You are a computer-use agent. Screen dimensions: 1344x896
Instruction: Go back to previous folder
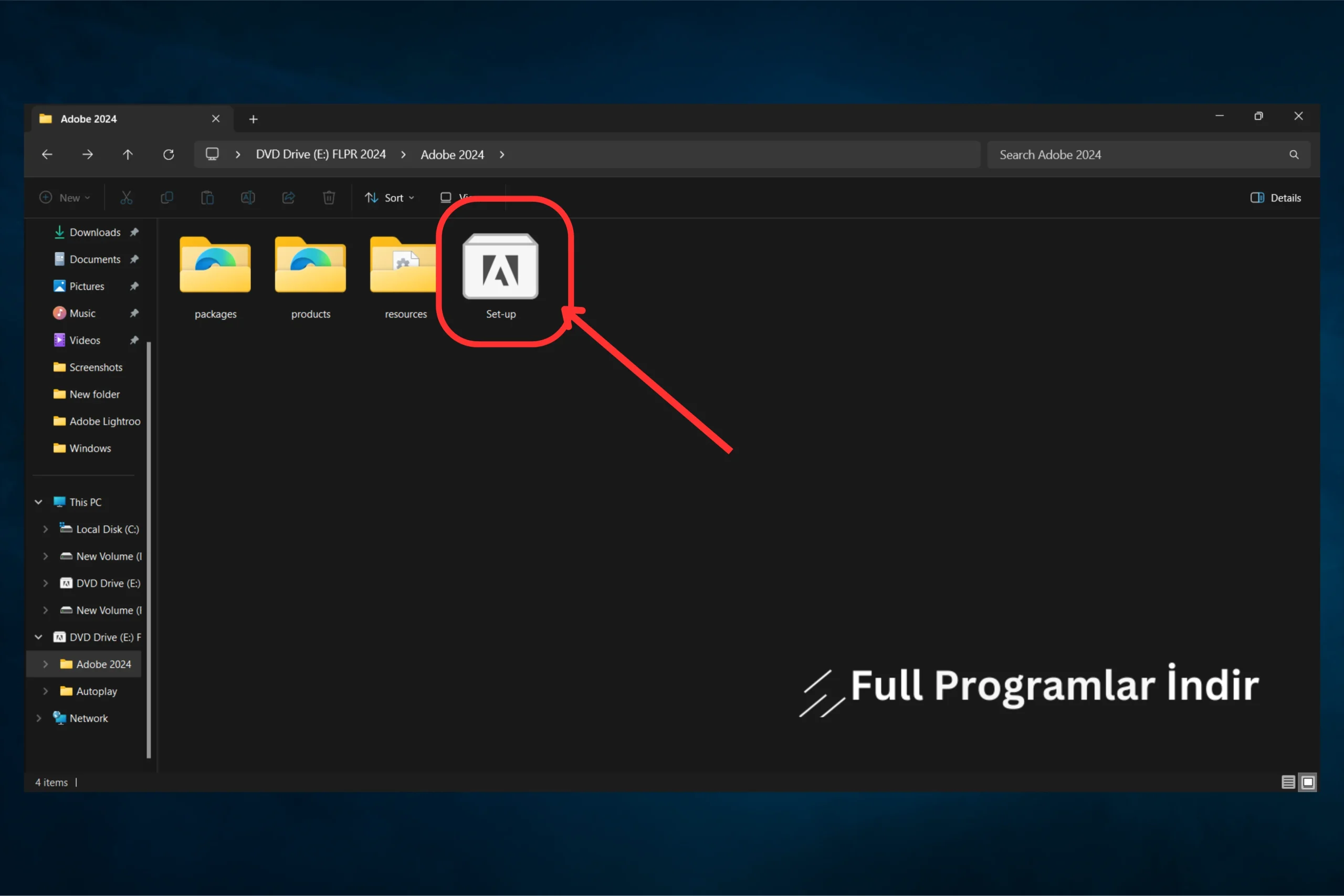click(x=47, y=154)
